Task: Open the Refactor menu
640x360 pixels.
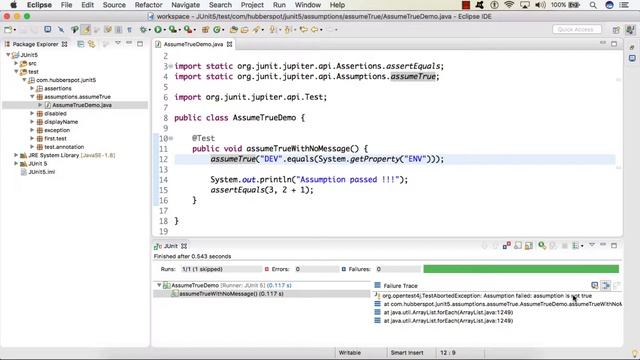Action: tap(149, 5)
